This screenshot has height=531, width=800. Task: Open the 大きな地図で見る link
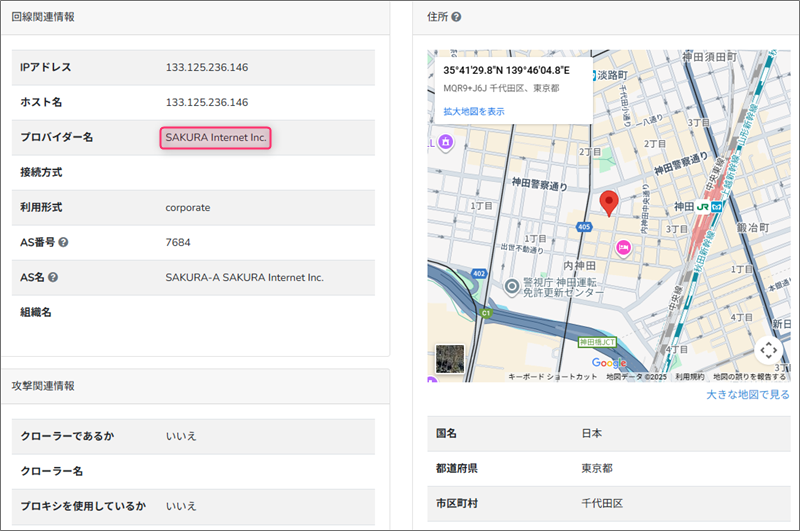(x=747, y=395)
